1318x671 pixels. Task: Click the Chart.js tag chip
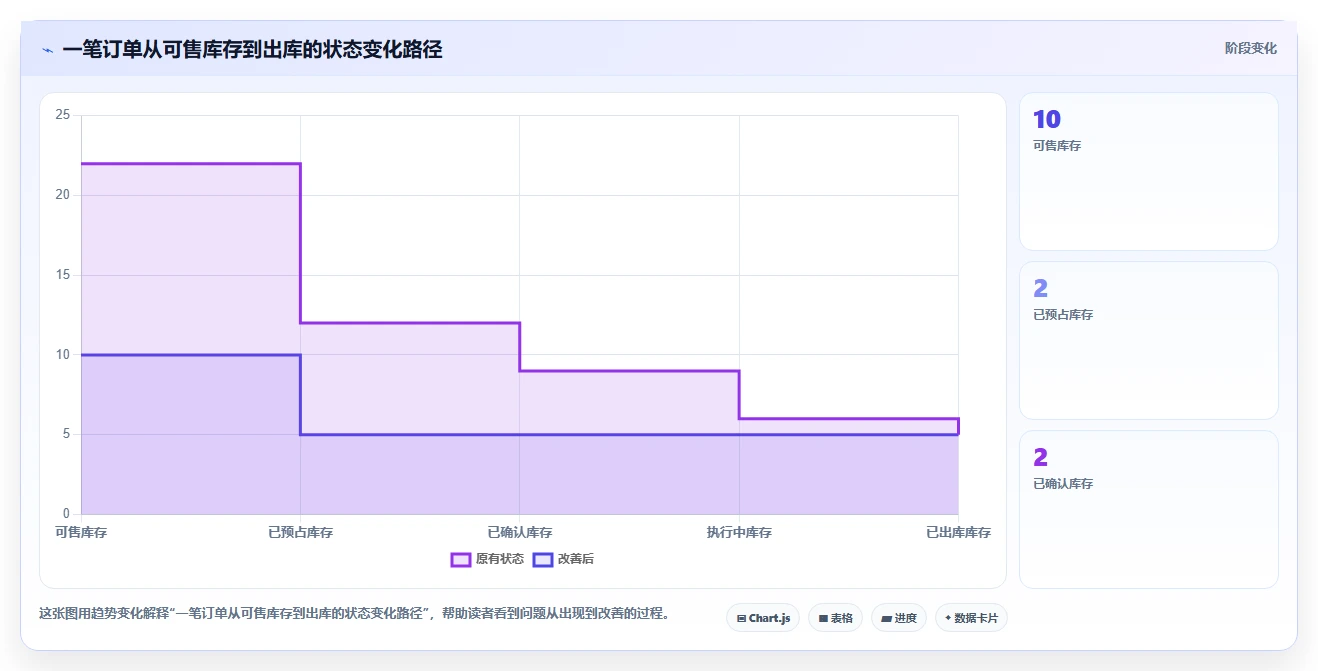763,618
